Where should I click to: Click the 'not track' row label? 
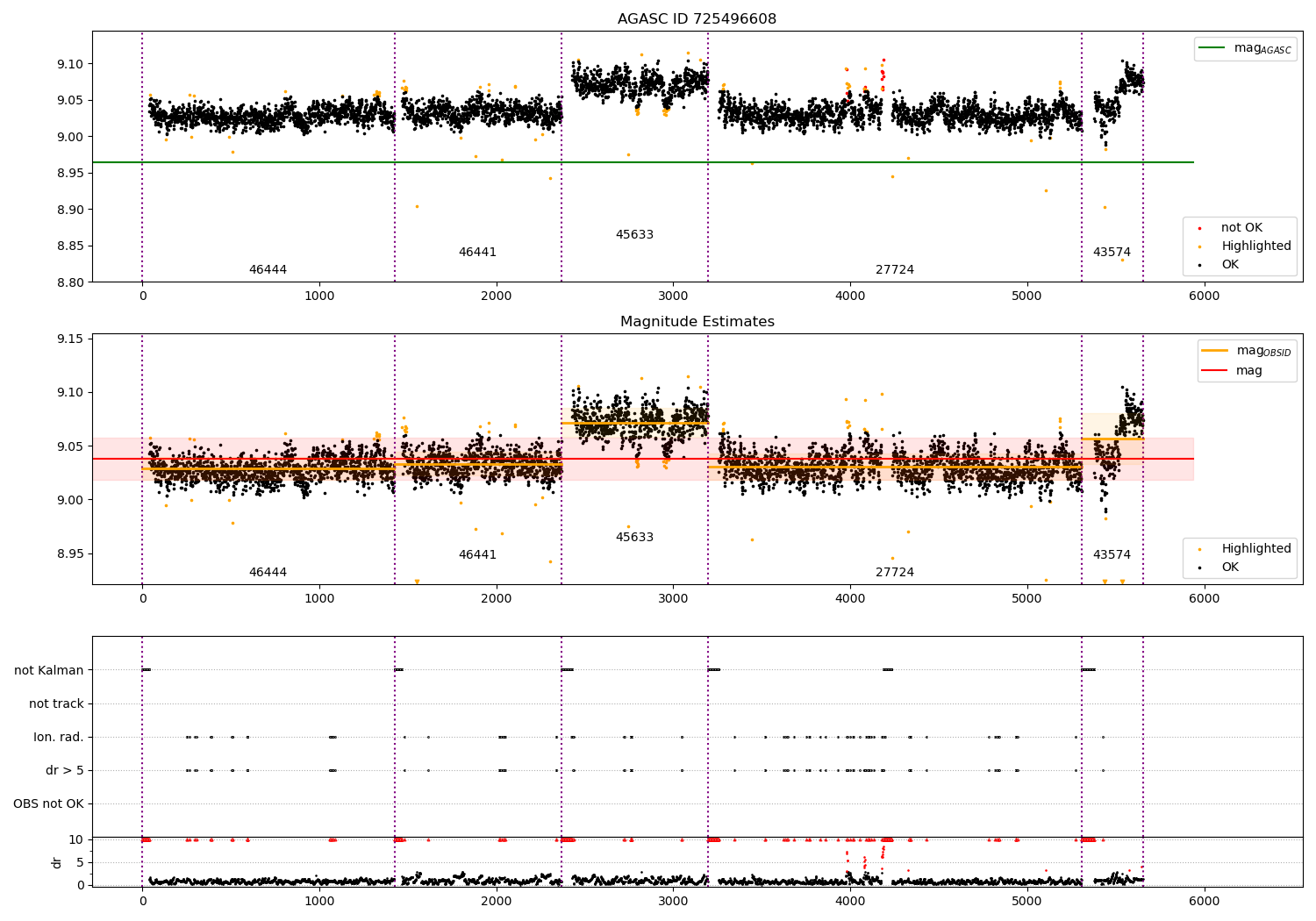tap(56, 704)
